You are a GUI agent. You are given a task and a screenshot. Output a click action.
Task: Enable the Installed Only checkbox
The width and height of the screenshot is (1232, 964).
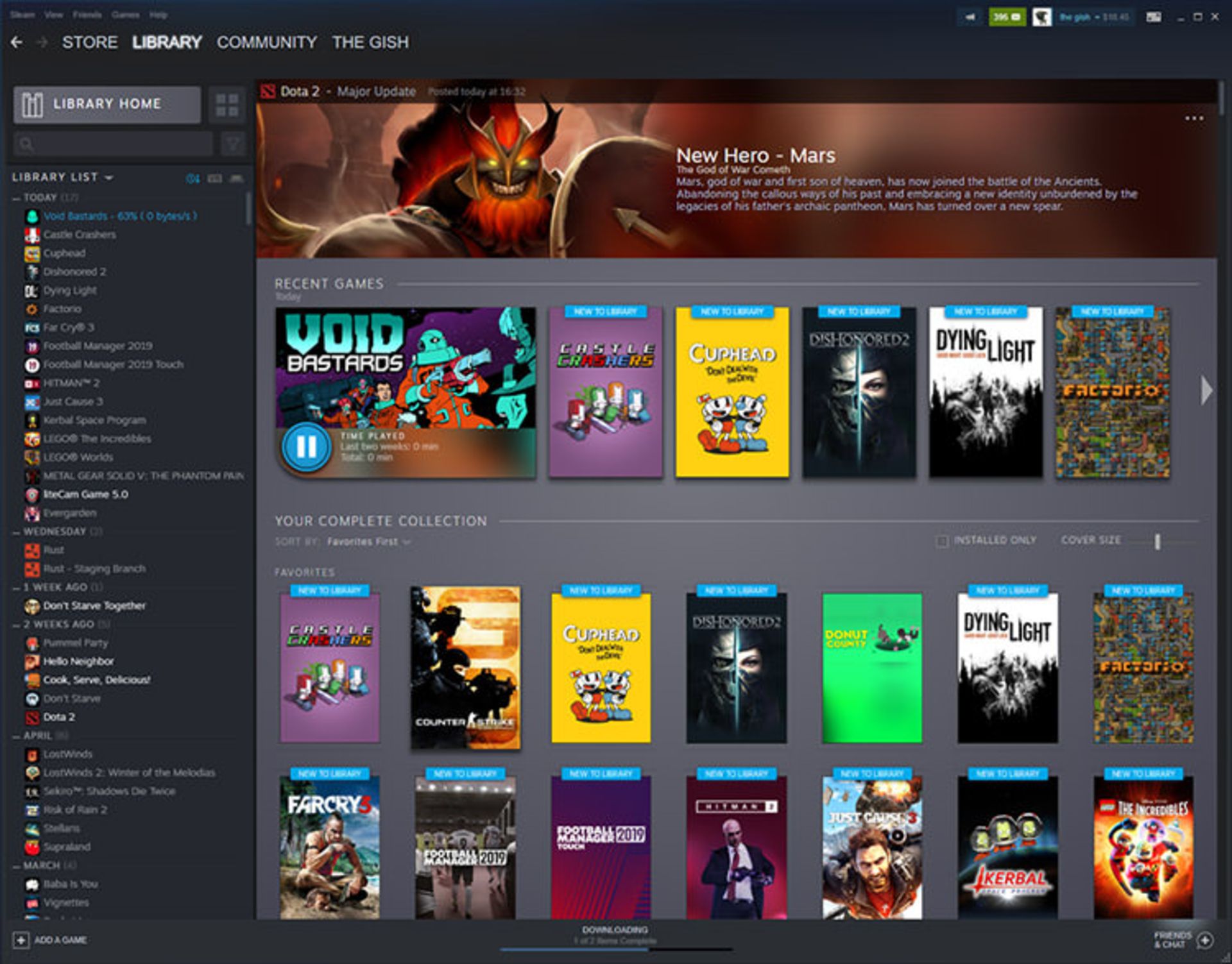(941, 541)
